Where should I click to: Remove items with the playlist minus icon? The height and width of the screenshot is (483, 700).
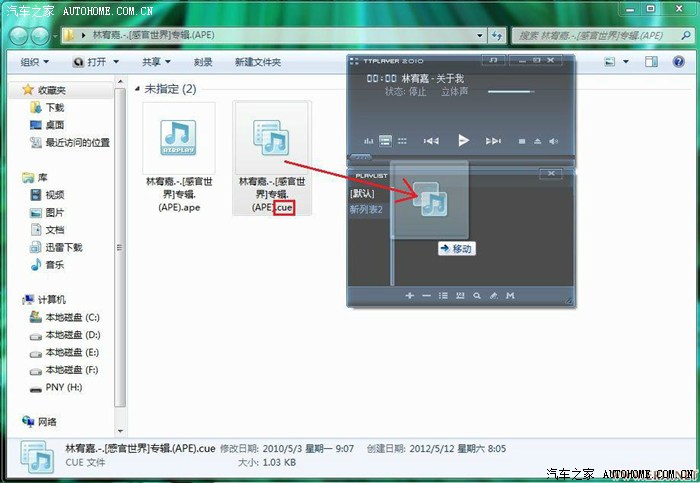coord(426,296)
